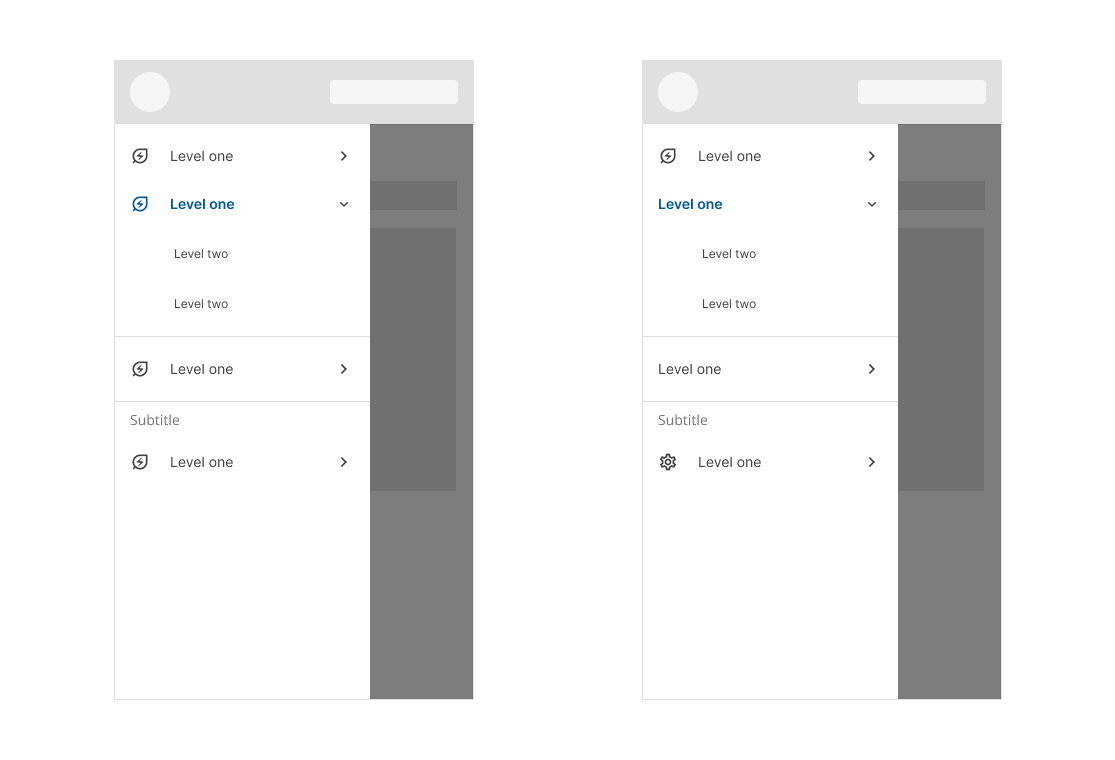
Task: Select the second Level two in the right menu
Action: coord(729,304)
